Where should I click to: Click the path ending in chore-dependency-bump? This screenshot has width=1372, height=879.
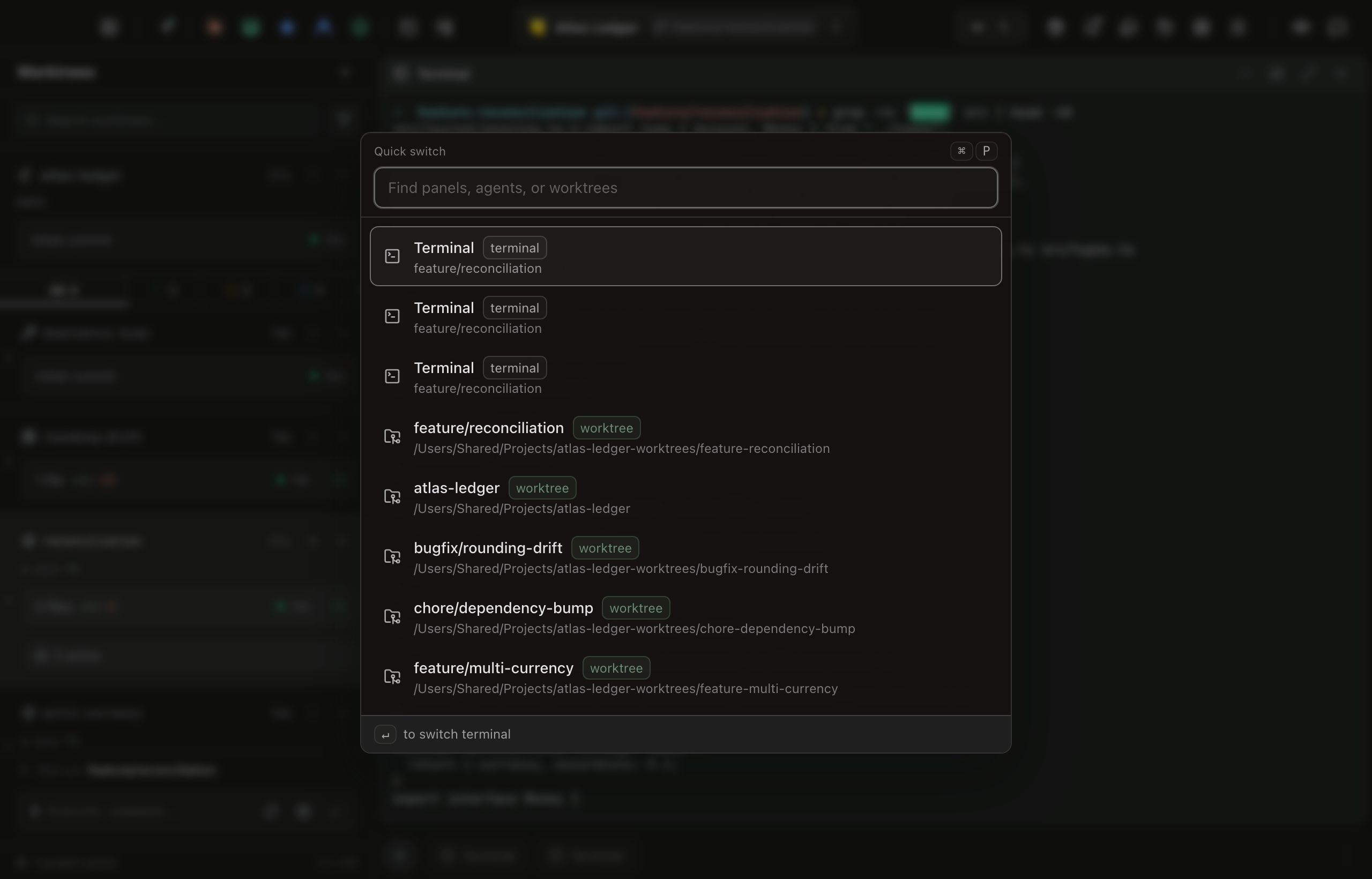tap(634, 628)
